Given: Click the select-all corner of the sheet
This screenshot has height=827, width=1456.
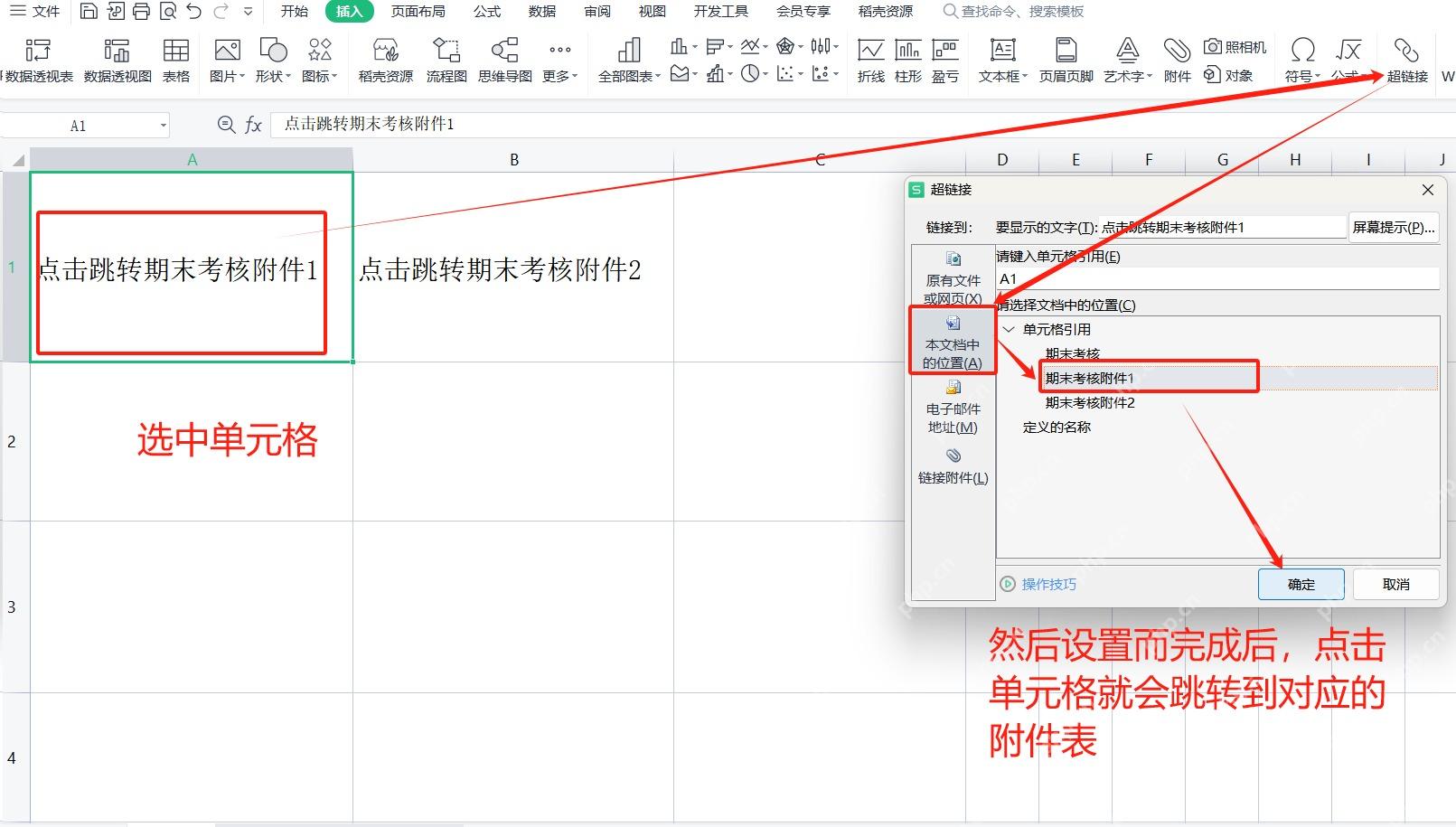Looking at the screenshot, I should [x=16, y=160].
